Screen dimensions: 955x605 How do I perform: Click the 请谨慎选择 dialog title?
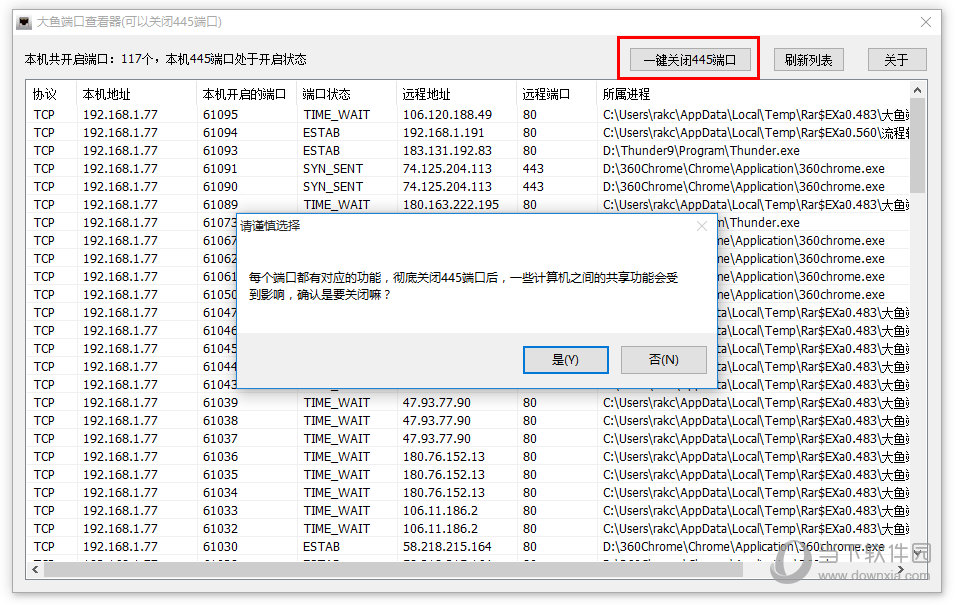270,226
